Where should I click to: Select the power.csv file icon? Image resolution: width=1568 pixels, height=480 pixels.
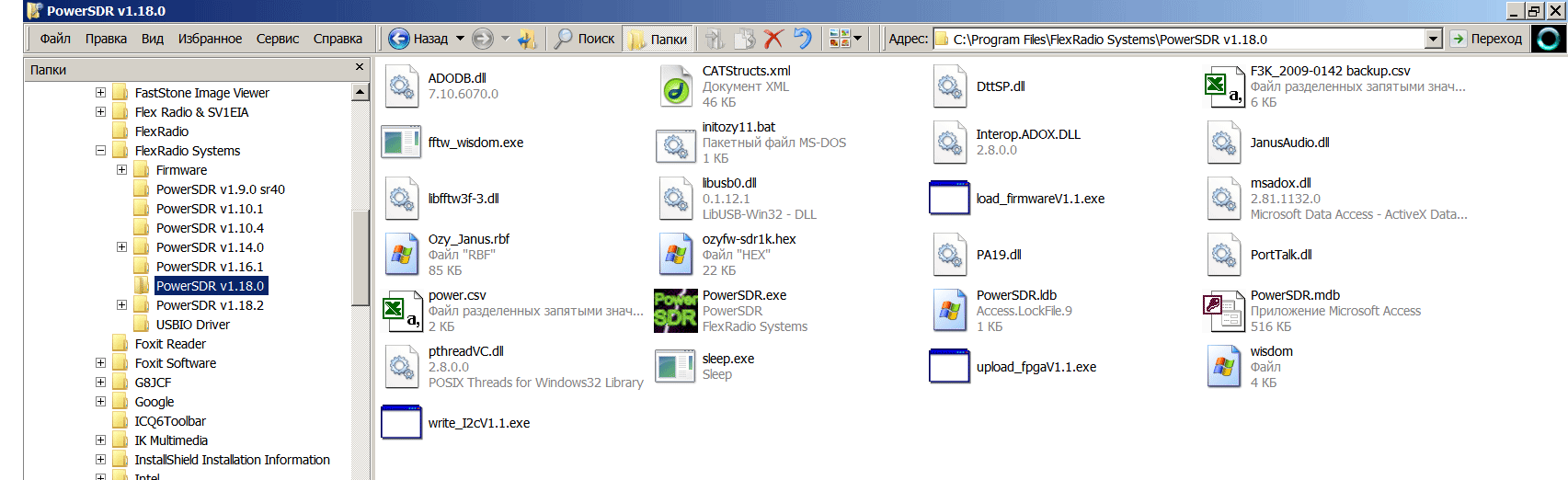click(402, 311)
